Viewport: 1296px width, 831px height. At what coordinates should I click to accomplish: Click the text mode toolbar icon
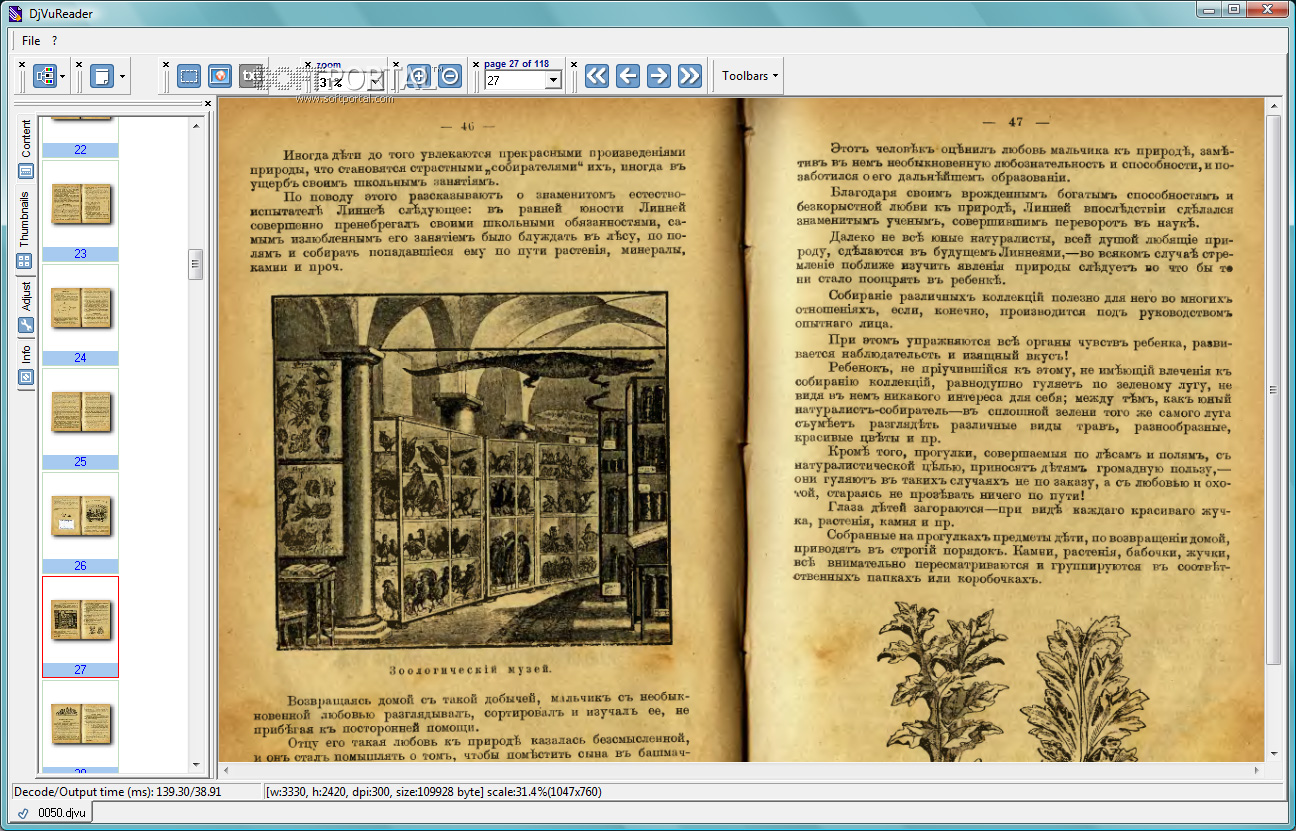coord(251,76)
